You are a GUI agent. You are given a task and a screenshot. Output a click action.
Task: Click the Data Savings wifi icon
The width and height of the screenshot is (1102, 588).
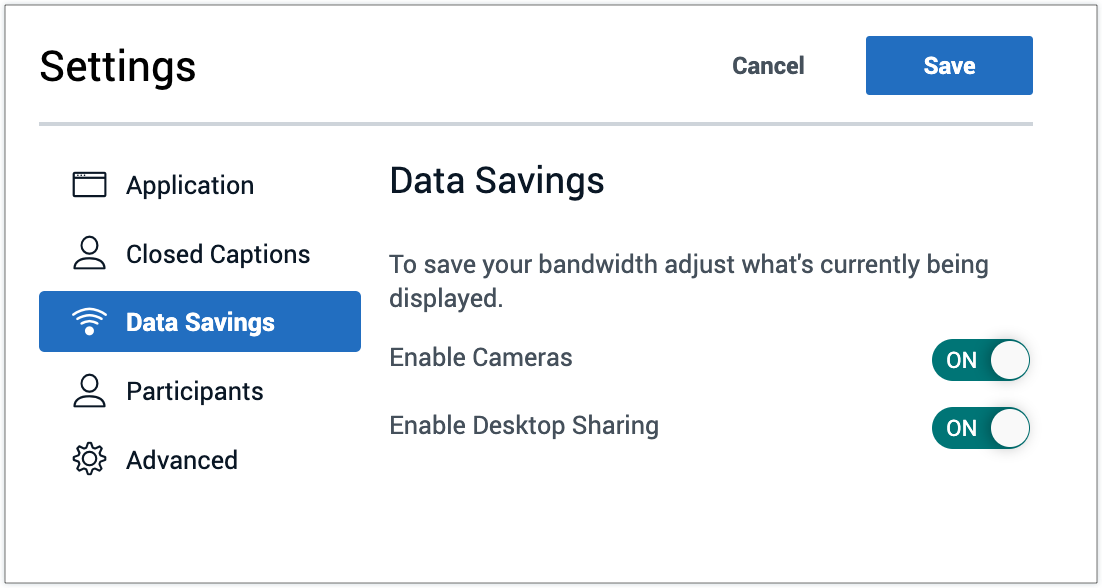tap(89, 322)
